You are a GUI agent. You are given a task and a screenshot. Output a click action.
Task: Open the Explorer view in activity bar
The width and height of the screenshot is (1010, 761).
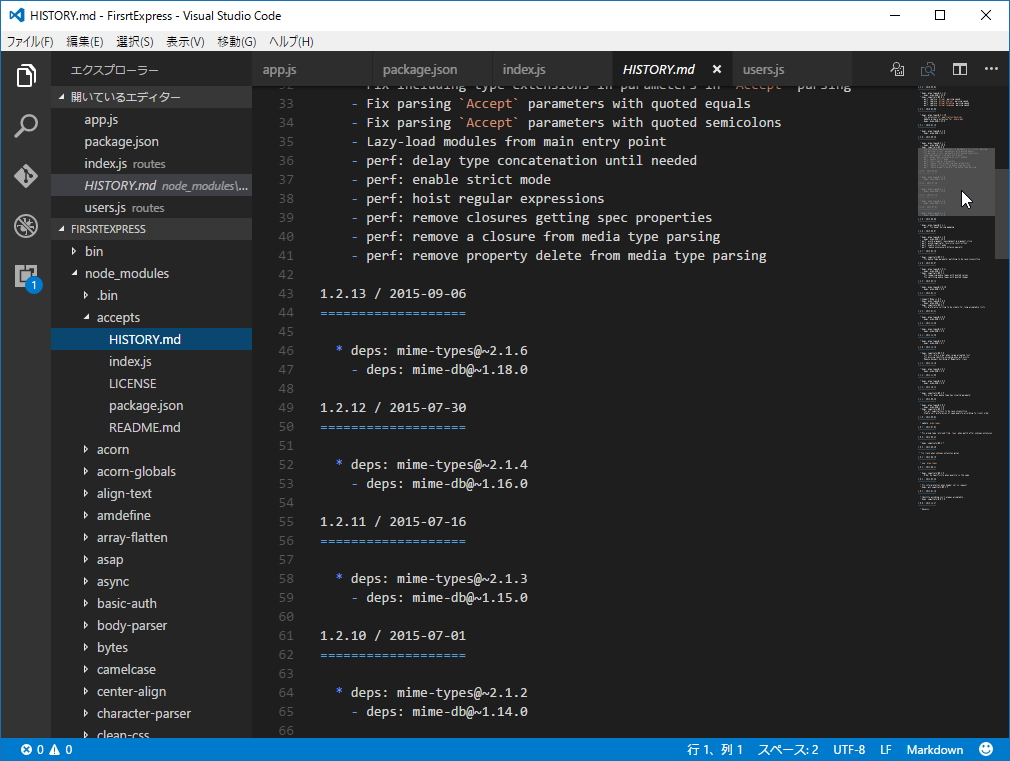pyautogui.click(x=26, y=75)
